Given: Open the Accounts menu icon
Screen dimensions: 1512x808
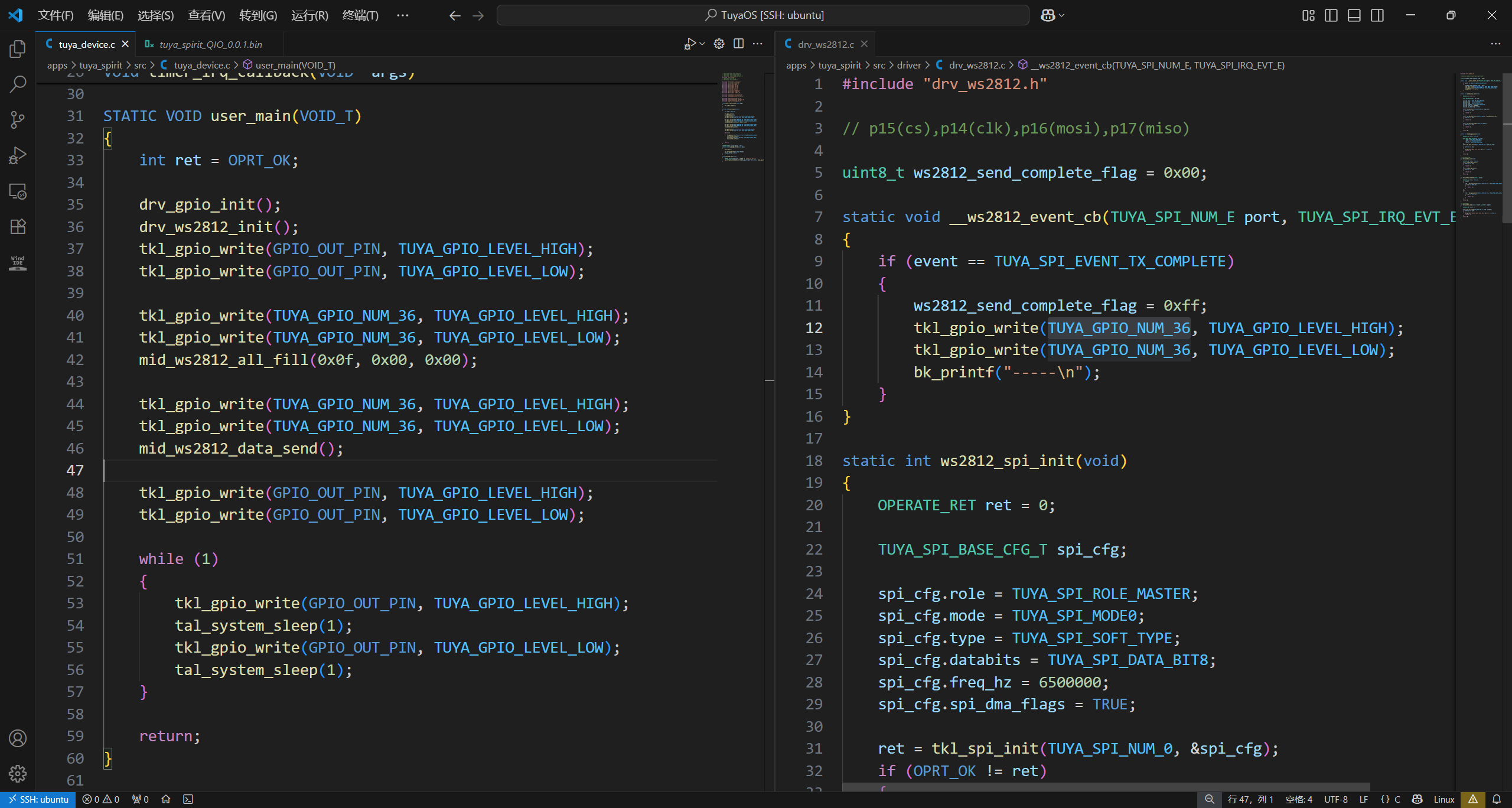Looking at the screenshot, I should click(x=18, y=738).
